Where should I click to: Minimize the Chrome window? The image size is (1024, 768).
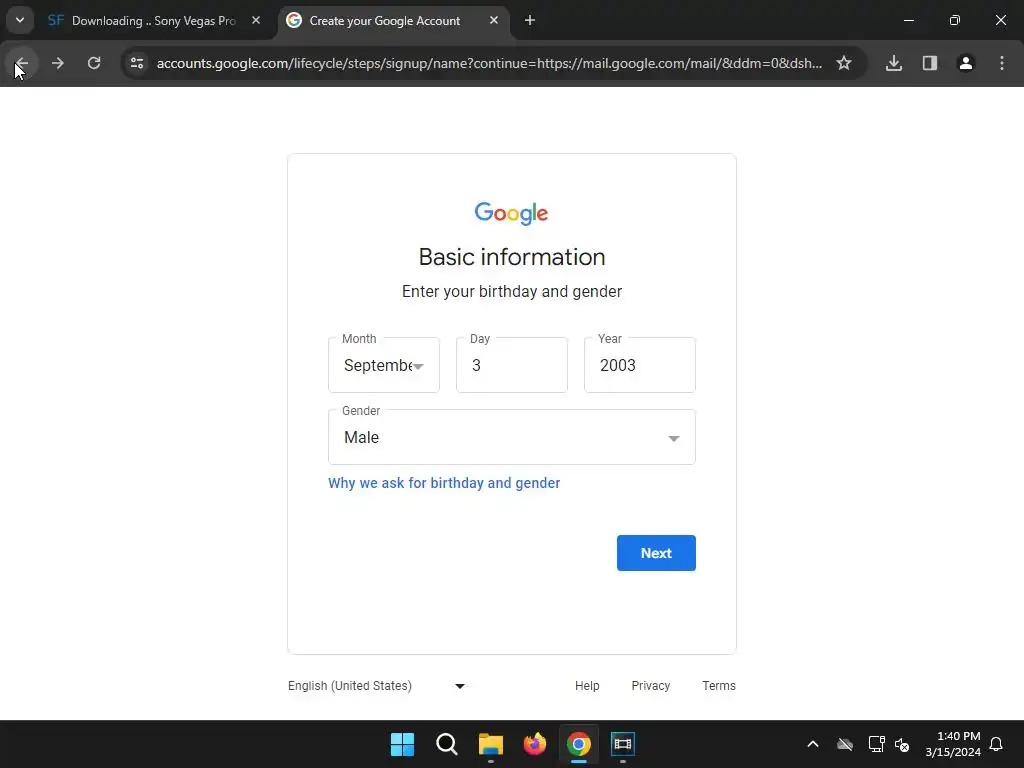[908, 20]
